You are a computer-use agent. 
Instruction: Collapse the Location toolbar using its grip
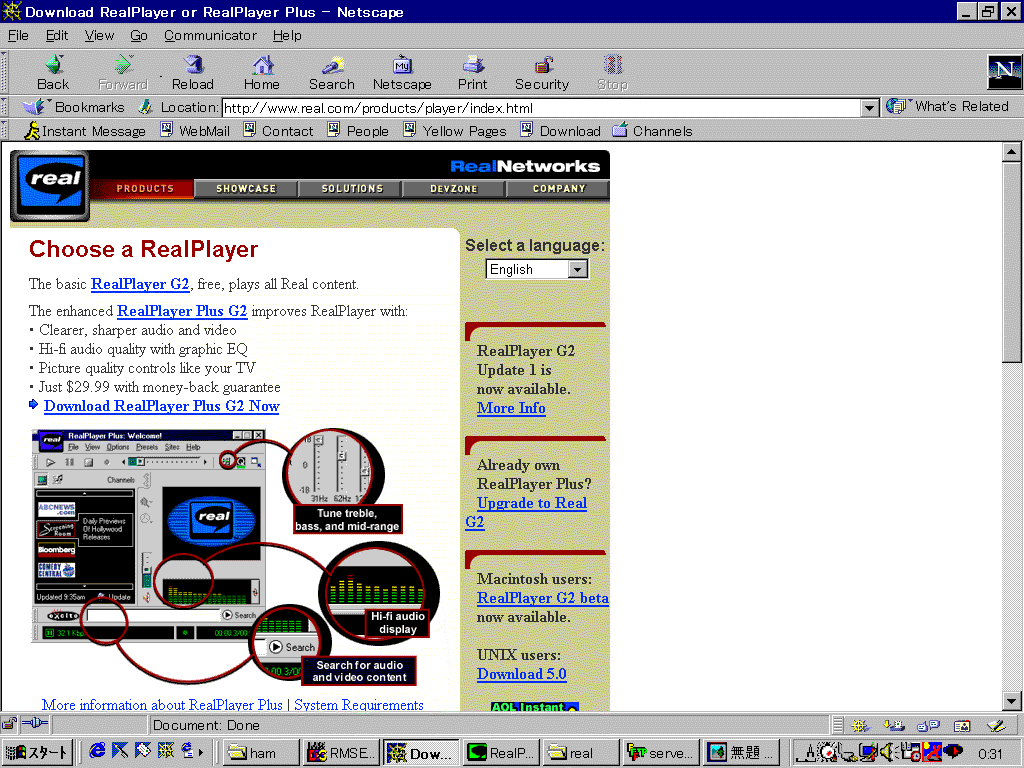click(x=4, y=107)
